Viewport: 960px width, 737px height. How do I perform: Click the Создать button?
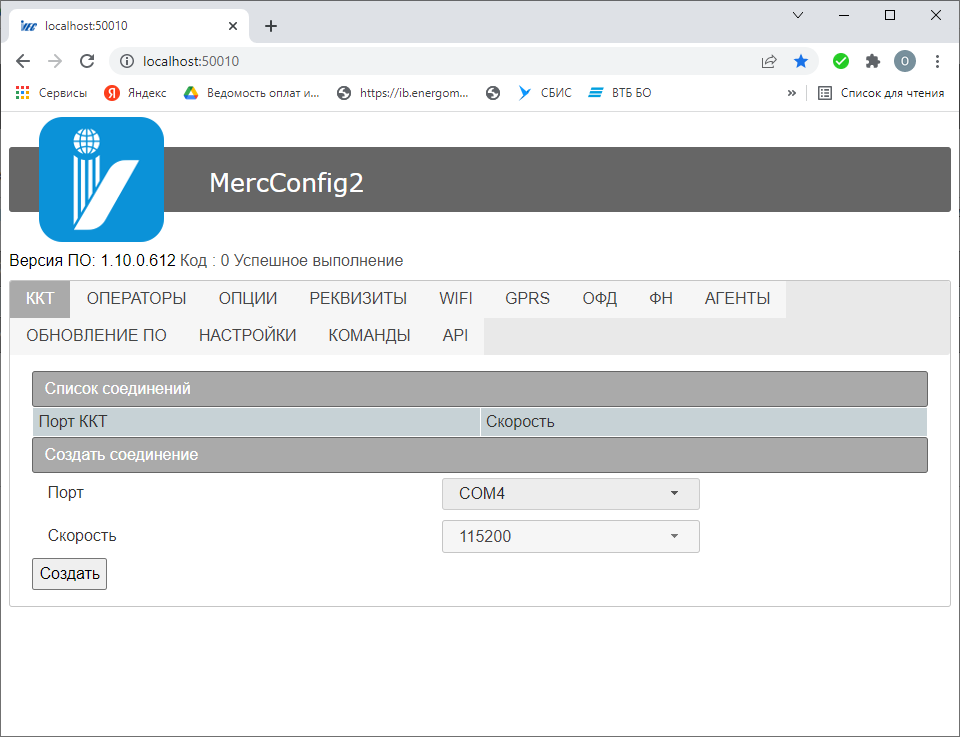point(69,574)
